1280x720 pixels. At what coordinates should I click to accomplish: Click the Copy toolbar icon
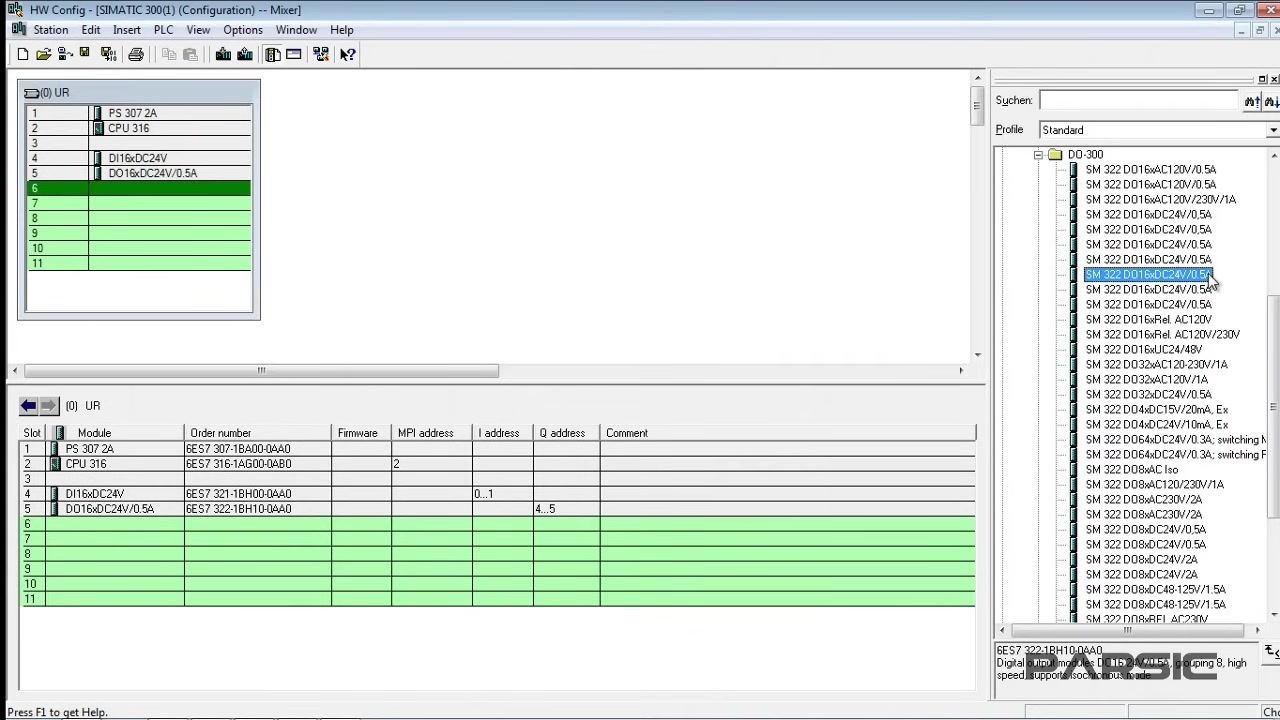click(x=169, y=55)
